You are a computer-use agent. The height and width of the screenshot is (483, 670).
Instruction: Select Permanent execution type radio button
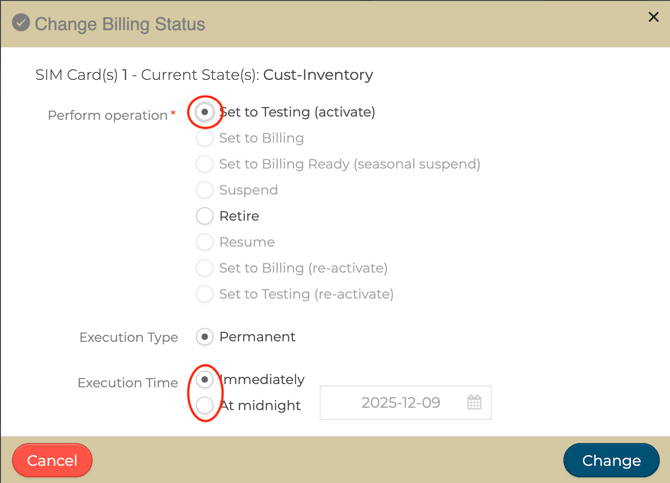pyautogui.click(x=205, y=337)
